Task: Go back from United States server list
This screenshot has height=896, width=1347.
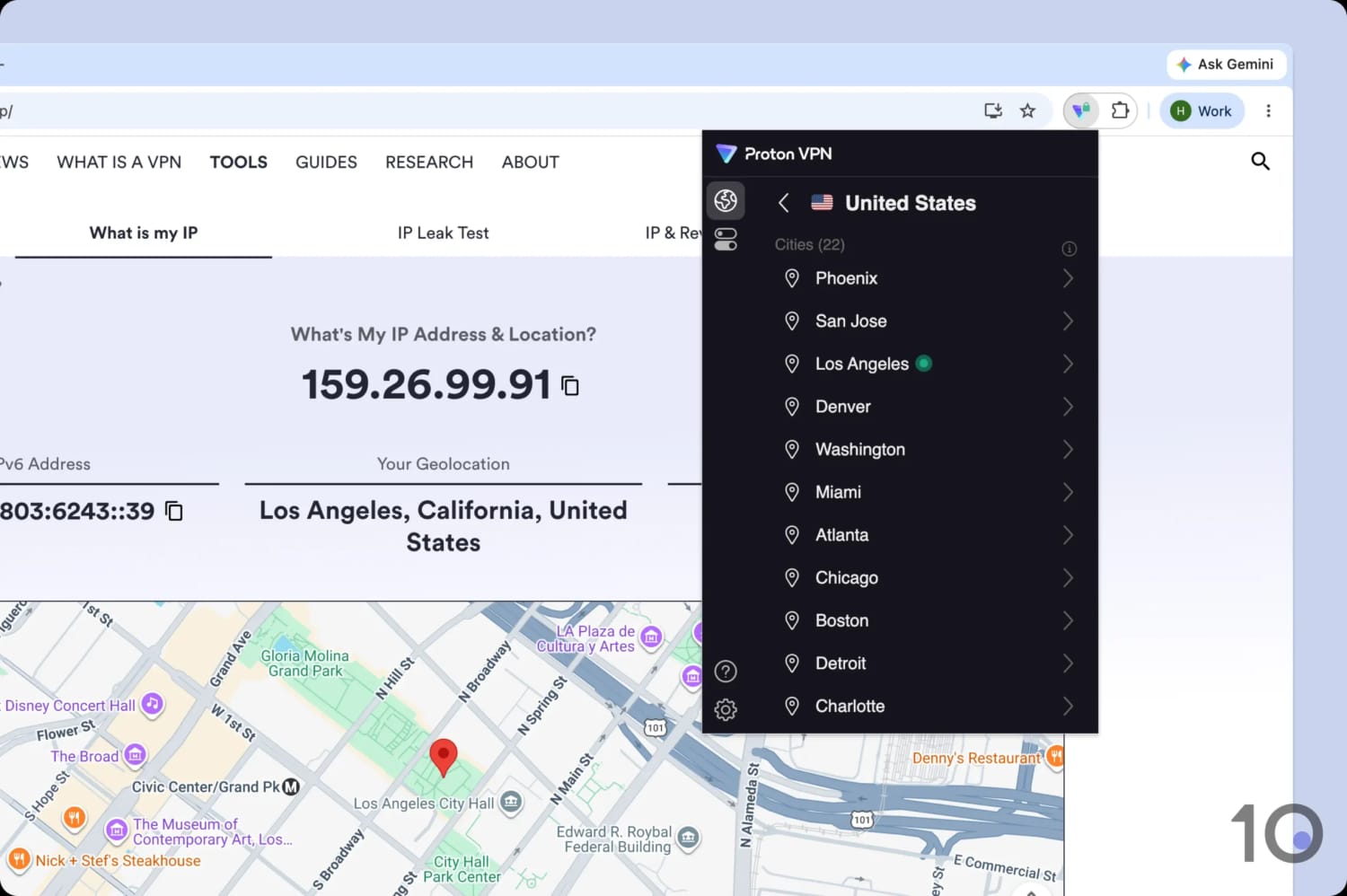Action: pos(783,203)
